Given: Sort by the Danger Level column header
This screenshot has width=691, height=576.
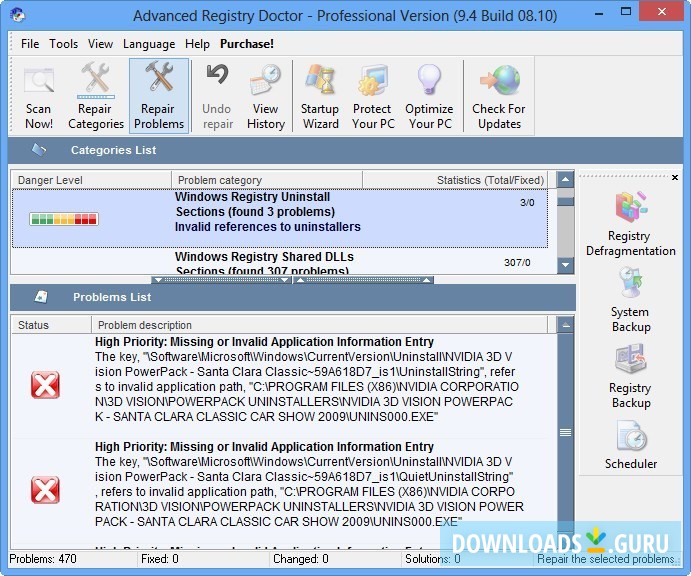Looking at the screenshot, I should click(91, 180).
